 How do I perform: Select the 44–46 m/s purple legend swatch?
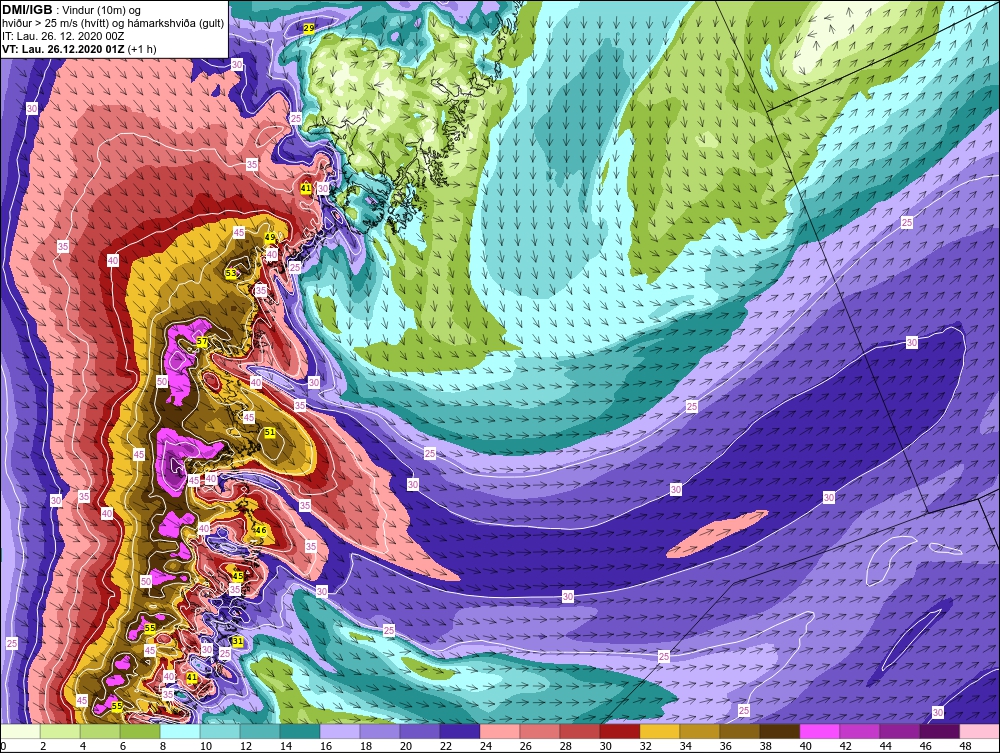tap(899, 731)
